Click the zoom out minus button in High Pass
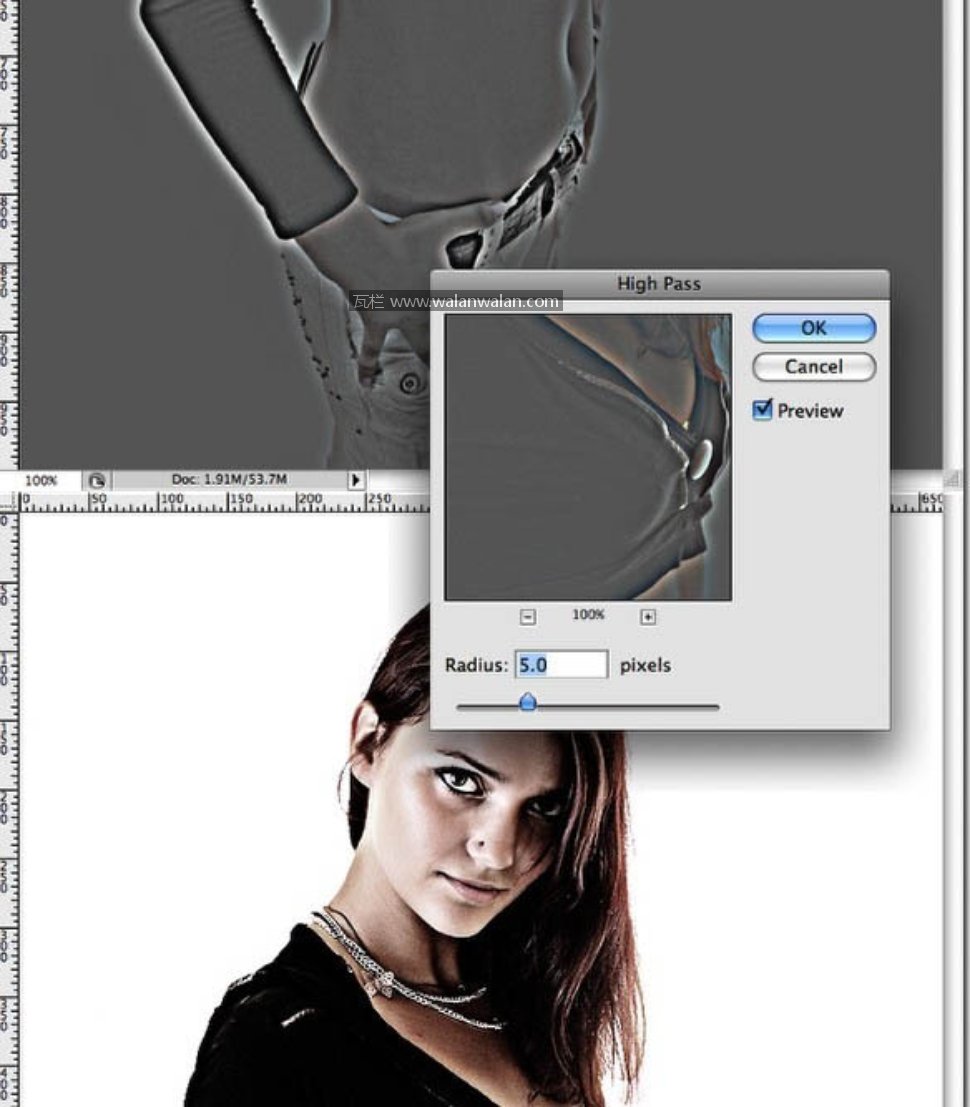Viewport: 970px width, 1107px height. point(528,617)
